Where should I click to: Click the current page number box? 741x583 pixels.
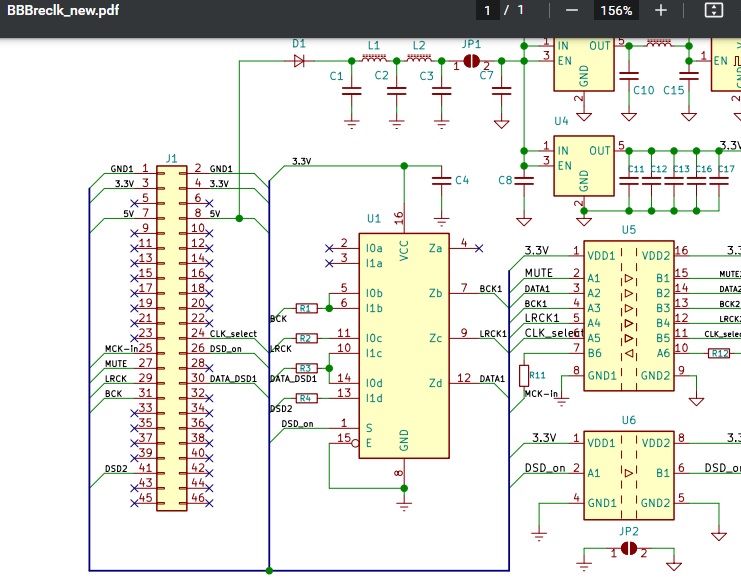pyautogui.click(x=487, y=10)
